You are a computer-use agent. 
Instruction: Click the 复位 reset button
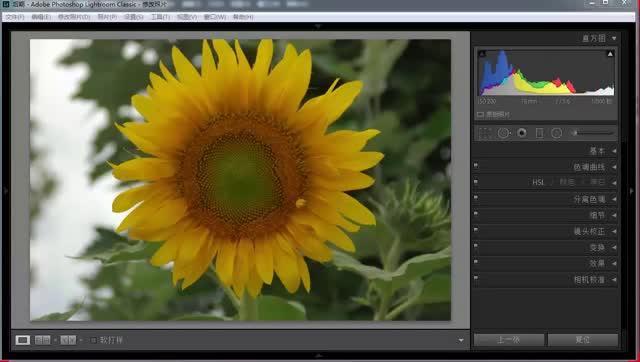coord(583,340)
